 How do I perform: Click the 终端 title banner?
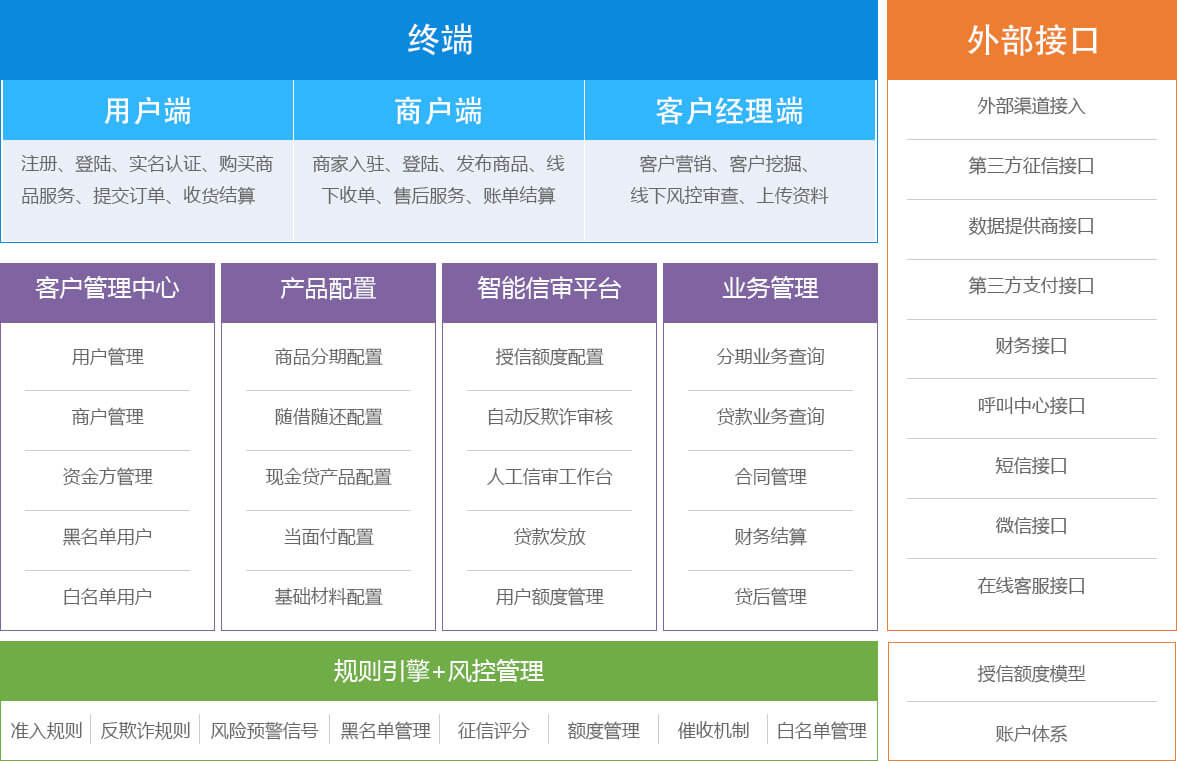point(439,40)
